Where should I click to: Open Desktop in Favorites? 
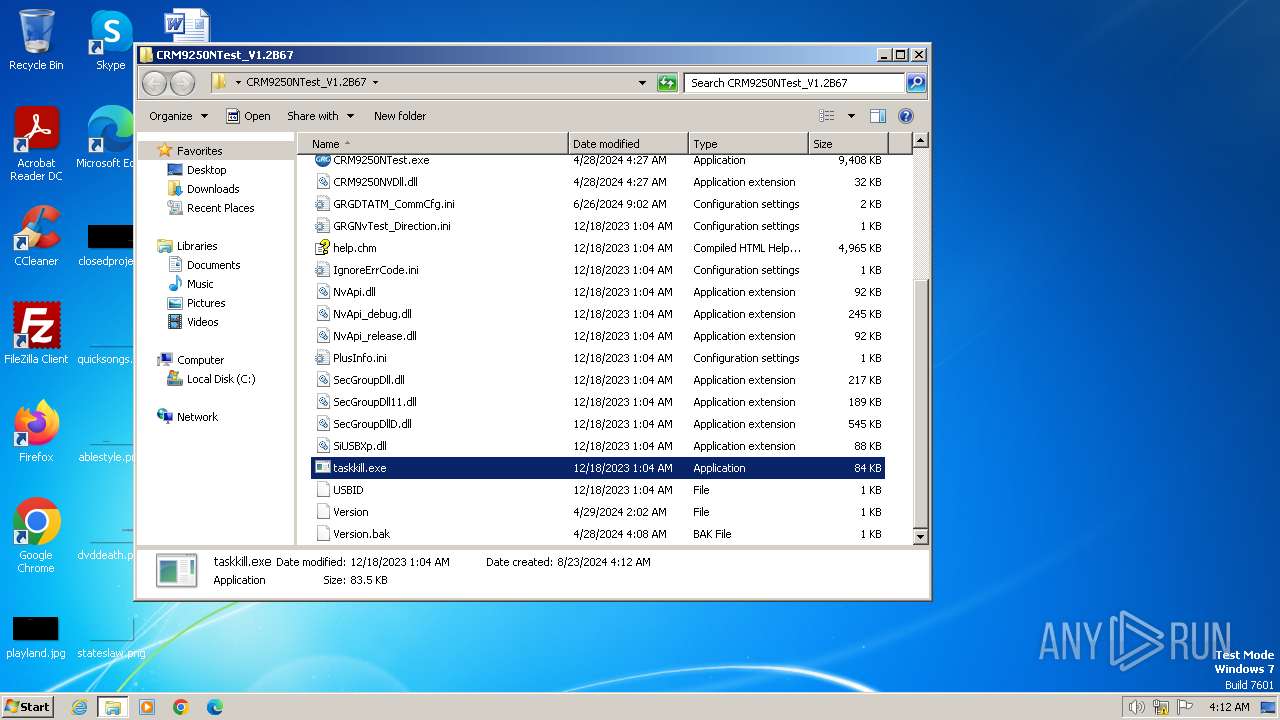(206, 170)
